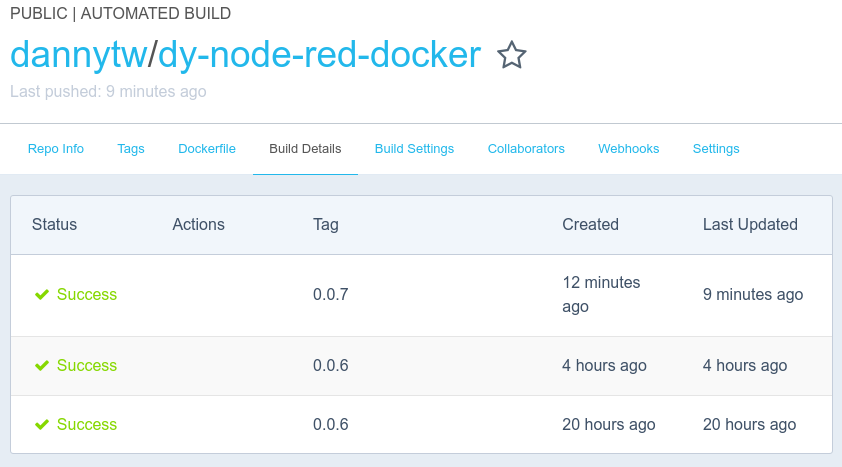This screenshot has height=467, width=842.
Task: Open the Success build created 4 hours ago
Action: click(x=87, y=366)
